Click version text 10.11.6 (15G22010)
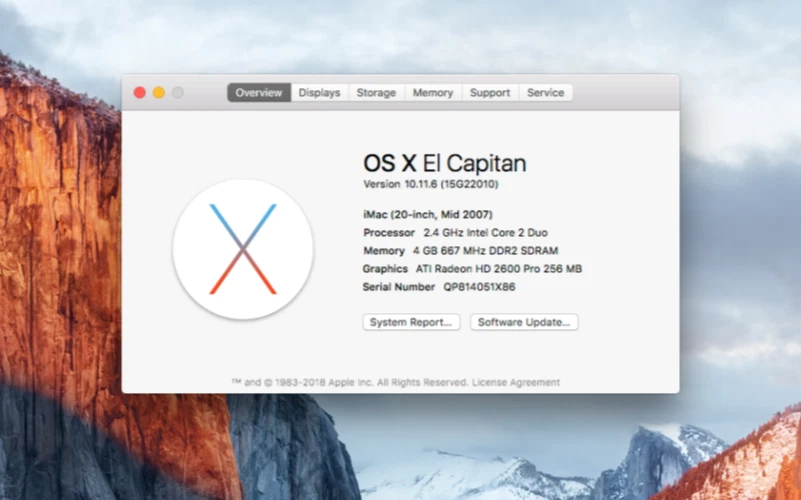 [x=452, y=184]
